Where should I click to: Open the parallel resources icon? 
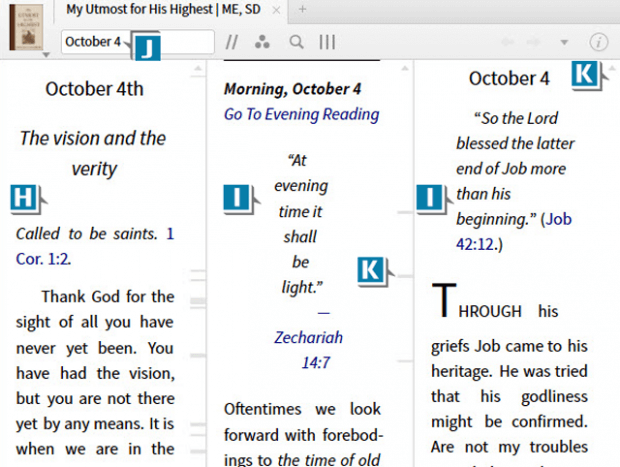232,42
